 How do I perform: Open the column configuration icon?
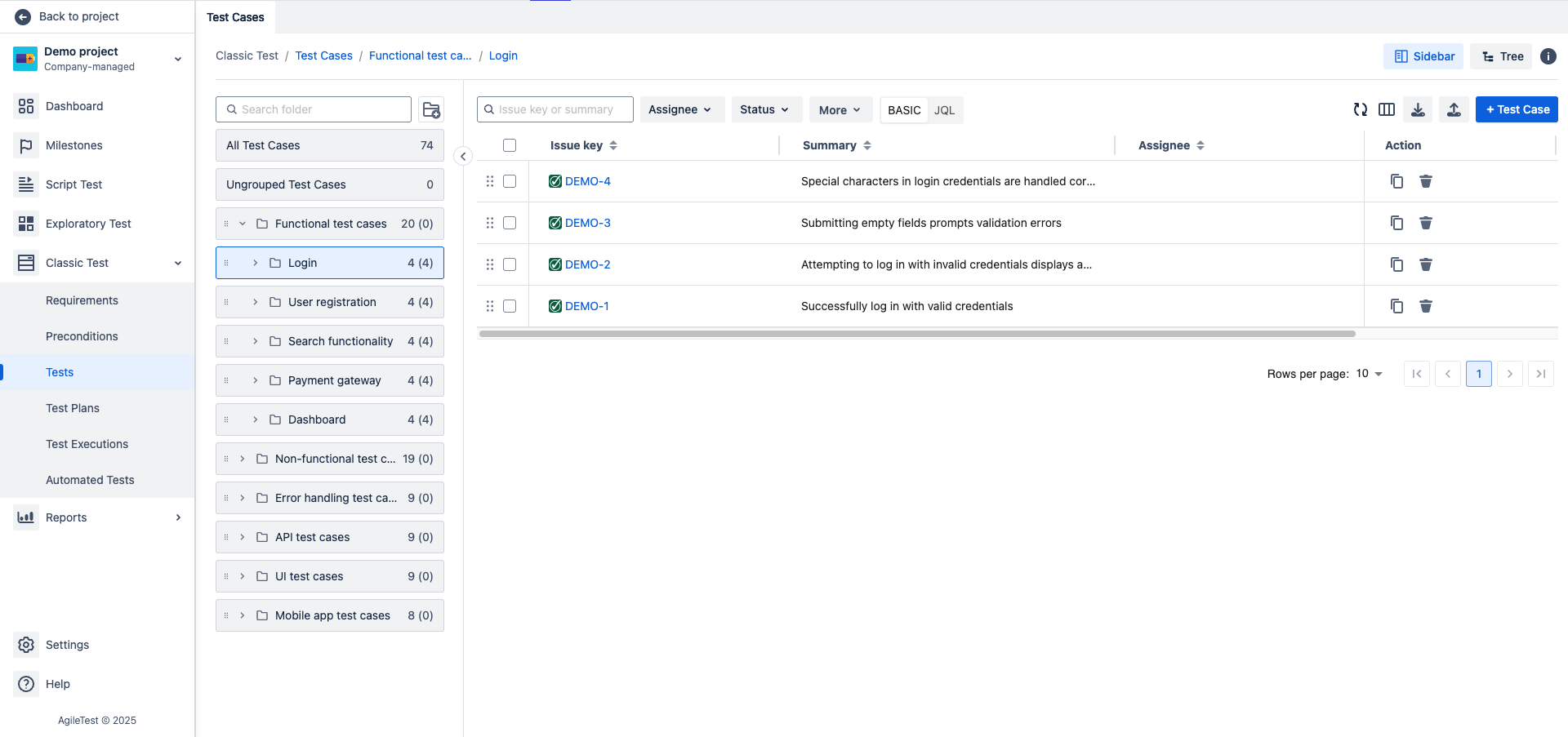(x=1387, y=109)
